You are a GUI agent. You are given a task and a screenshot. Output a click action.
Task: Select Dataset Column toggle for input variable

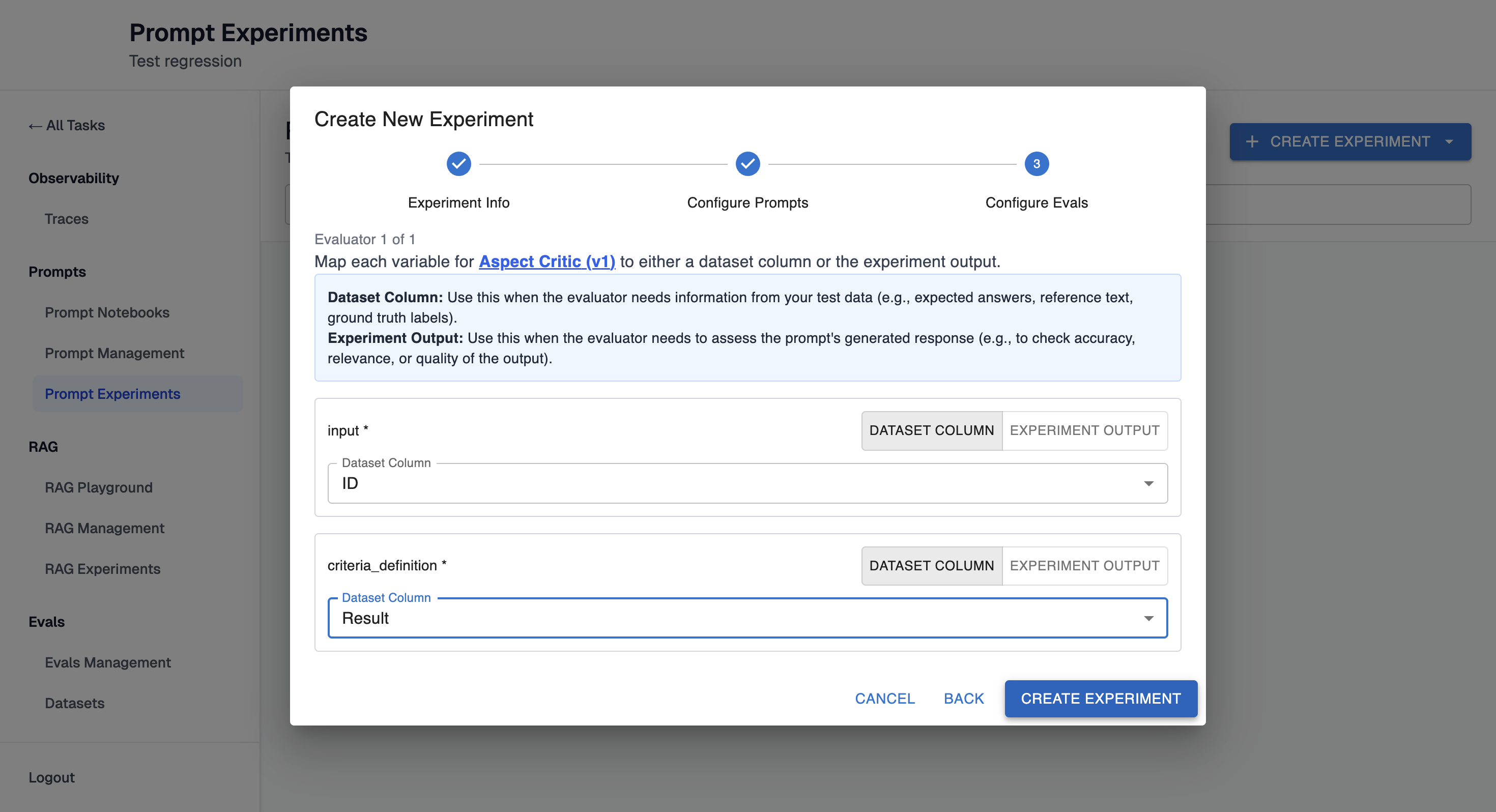pyautogui.click(x=931, y=430)
